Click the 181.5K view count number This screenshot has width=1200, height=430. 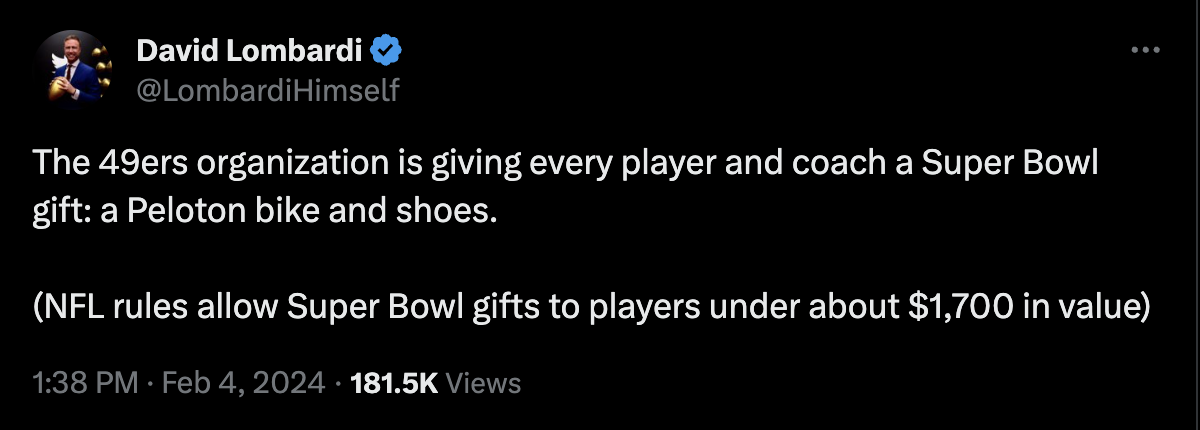pos(395,382)
